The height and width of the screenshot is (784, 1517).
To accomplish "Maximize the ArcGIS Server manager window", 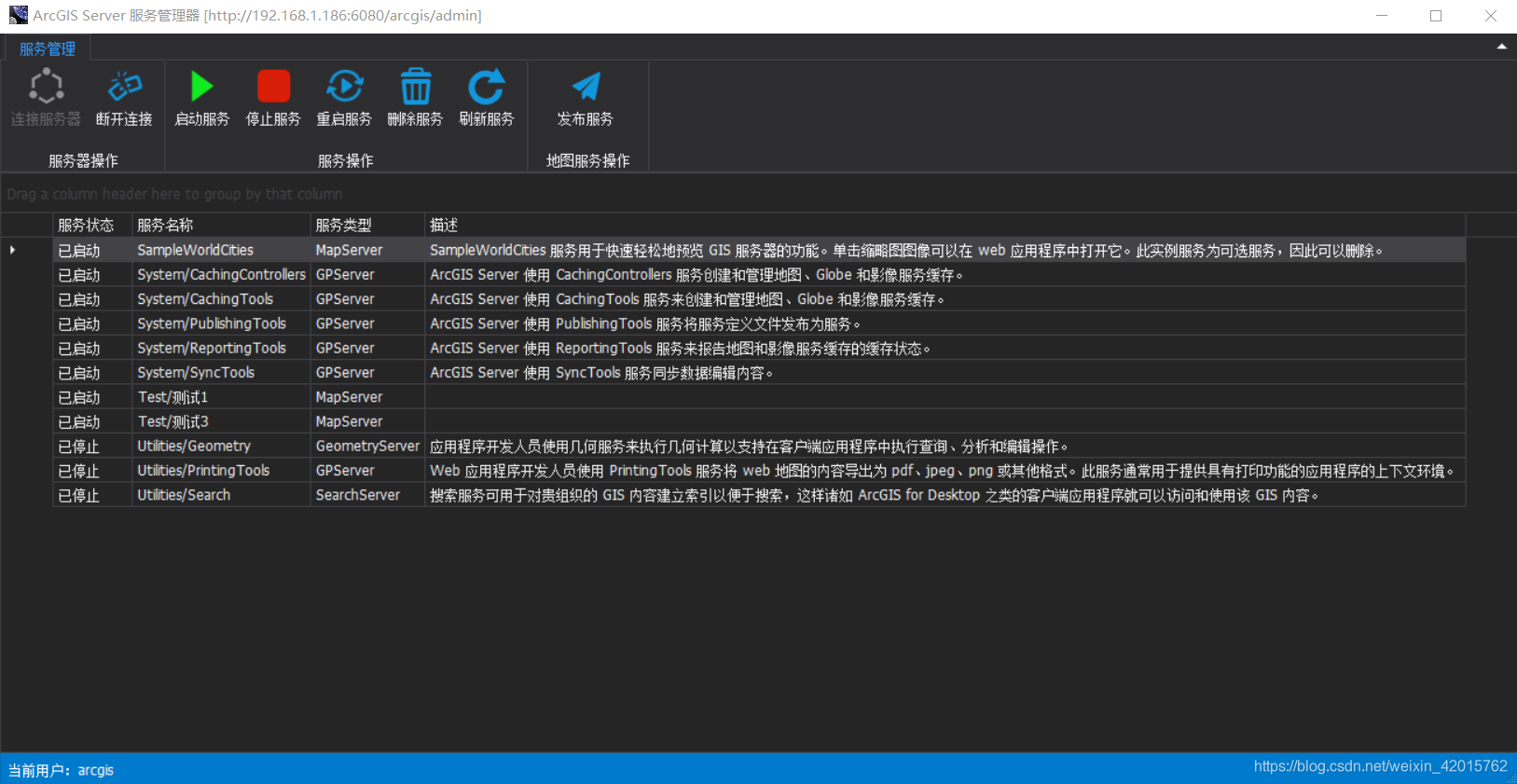I will [x=1436, y=16].
